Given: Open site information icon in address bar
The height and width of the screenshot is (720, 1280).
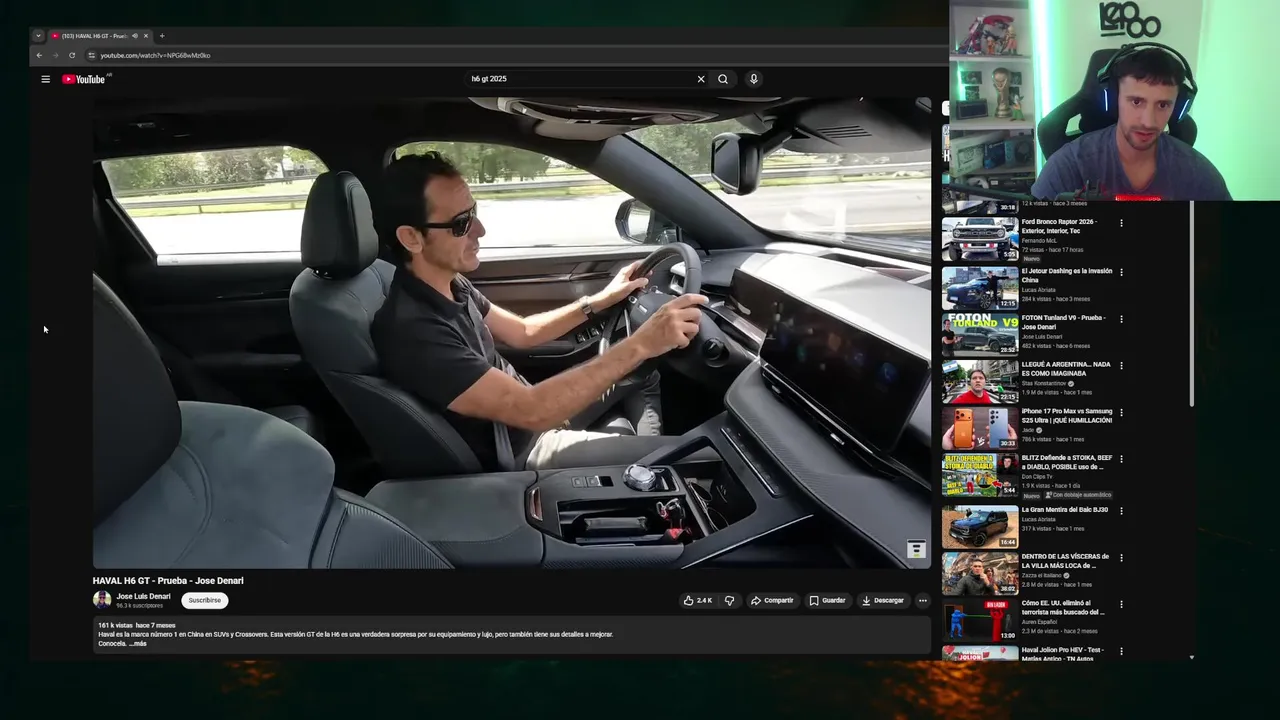Looking at the screenshot, I should click(91, 55).
